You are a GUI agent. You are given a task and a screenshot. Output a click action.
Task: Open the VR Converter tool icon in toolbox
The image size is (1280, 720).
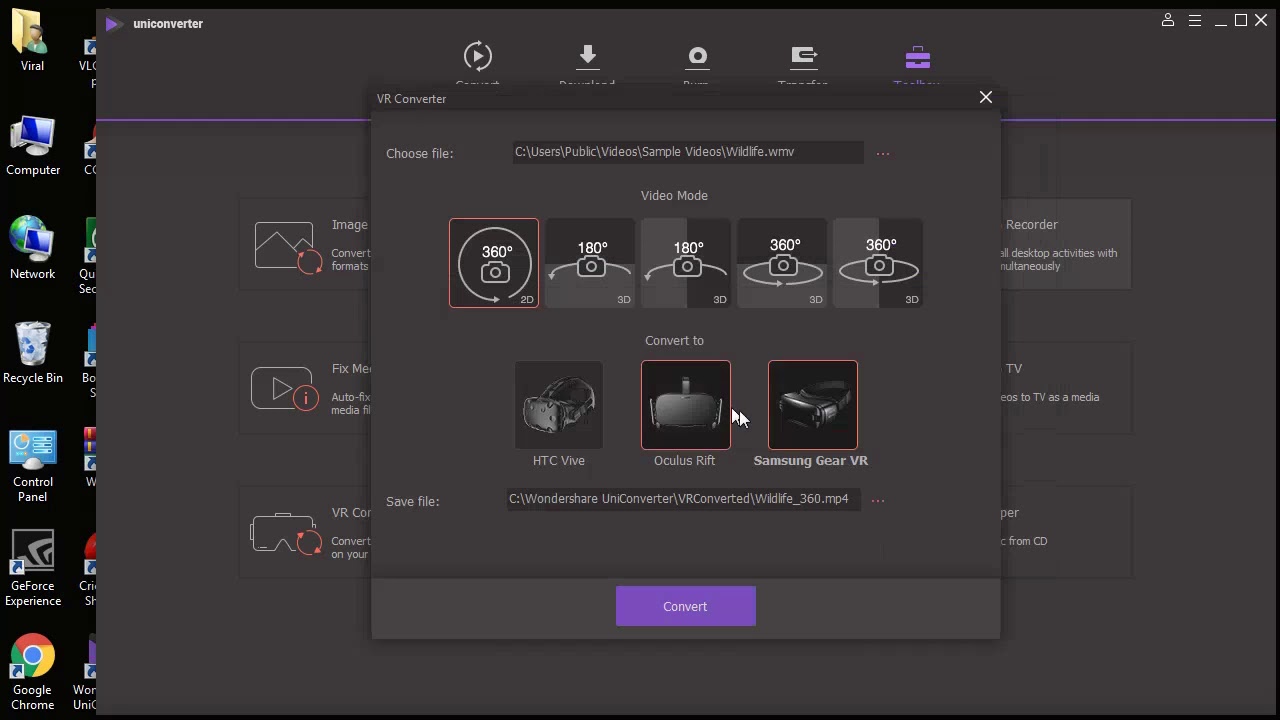coord(286,533)
